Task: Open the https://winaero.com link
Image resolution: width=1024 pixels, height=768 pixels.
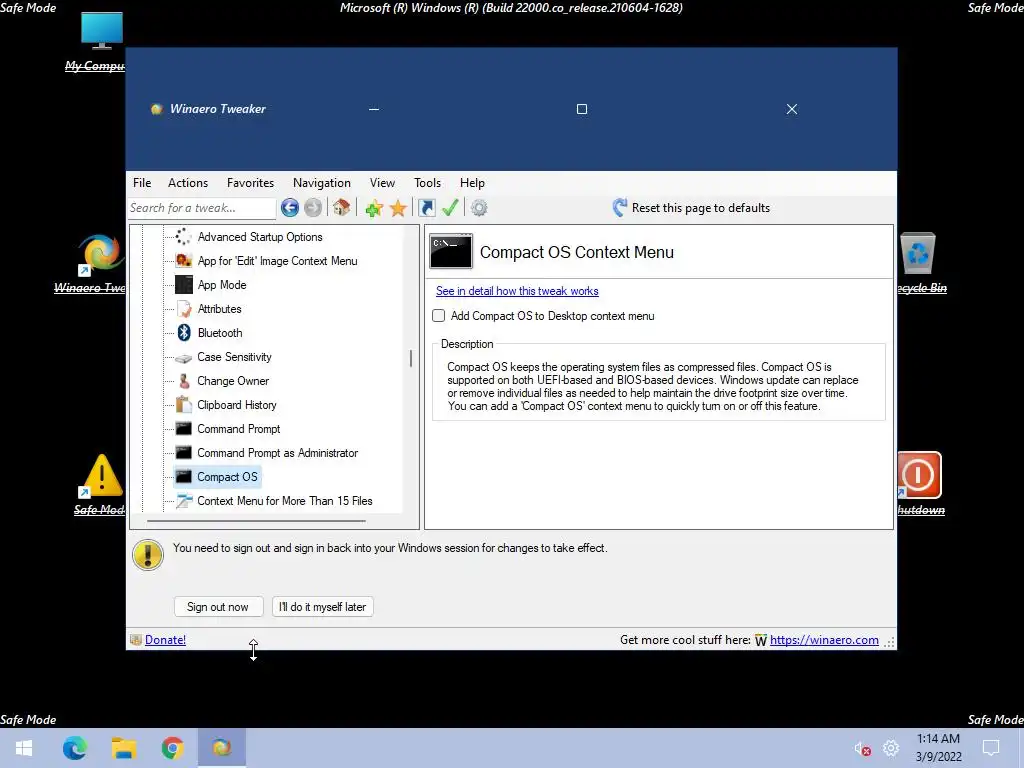Action: tap(824, 640)
